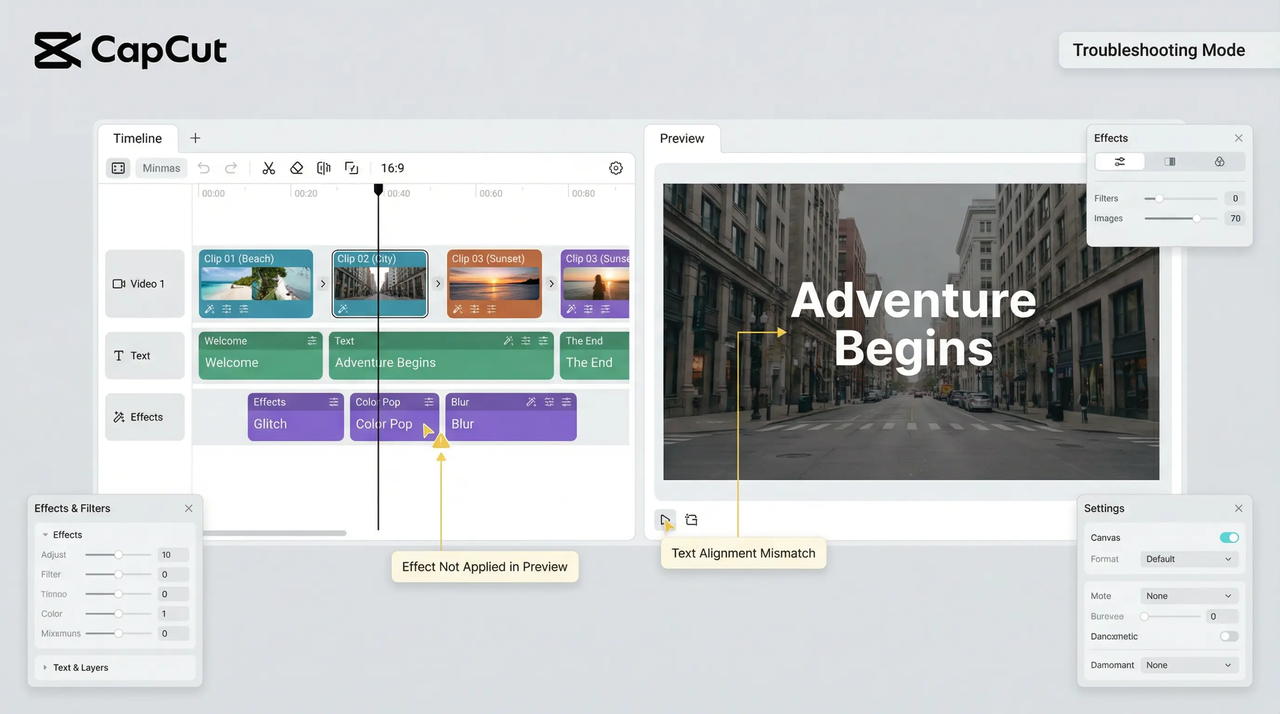Image resolution: width=1280 pixels, height=714 pixels.
Task: Click the Adjust value field showing 10
Action: click(173, 554)
